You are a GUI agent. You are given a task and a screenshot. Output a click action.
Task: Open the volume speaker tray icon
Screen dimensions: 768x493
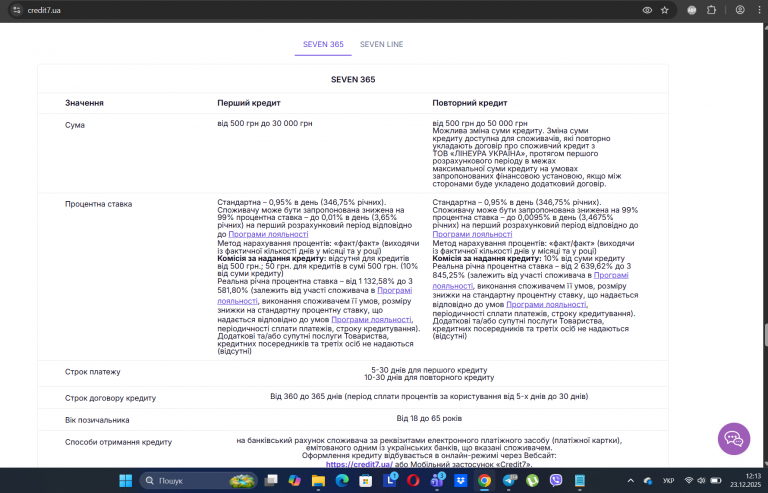tap(701, 481)
